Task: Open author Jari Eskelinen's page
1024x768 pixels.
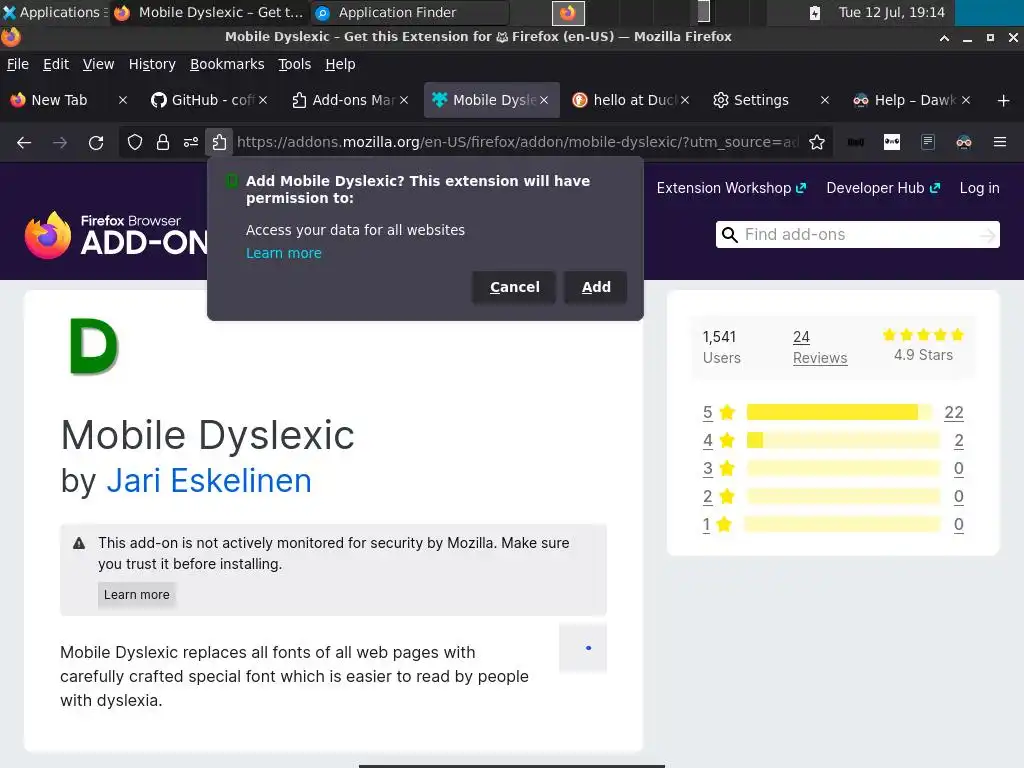Action: click(208, 481)
